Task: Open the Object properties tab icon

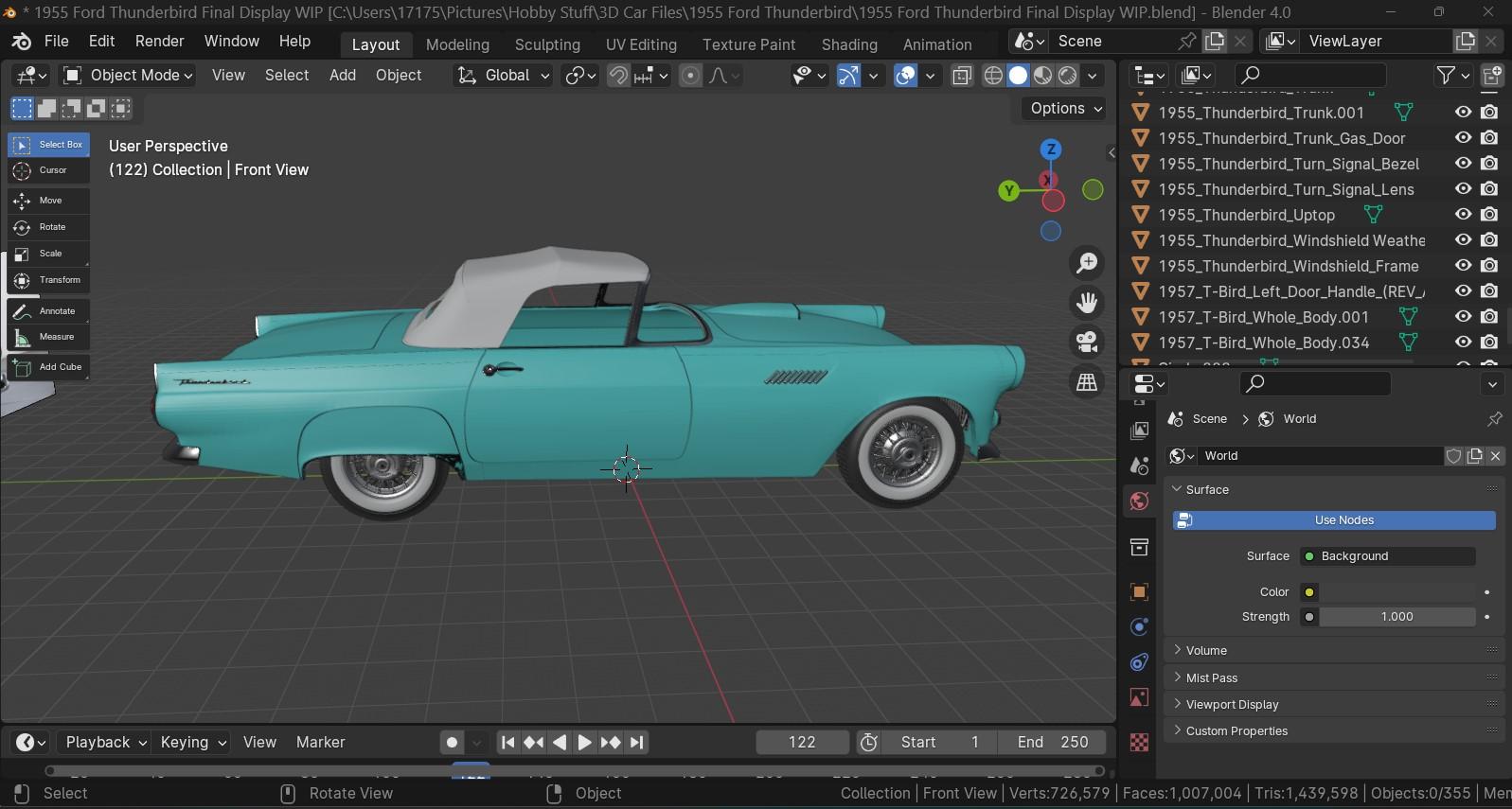Action: pos(1140,592)
